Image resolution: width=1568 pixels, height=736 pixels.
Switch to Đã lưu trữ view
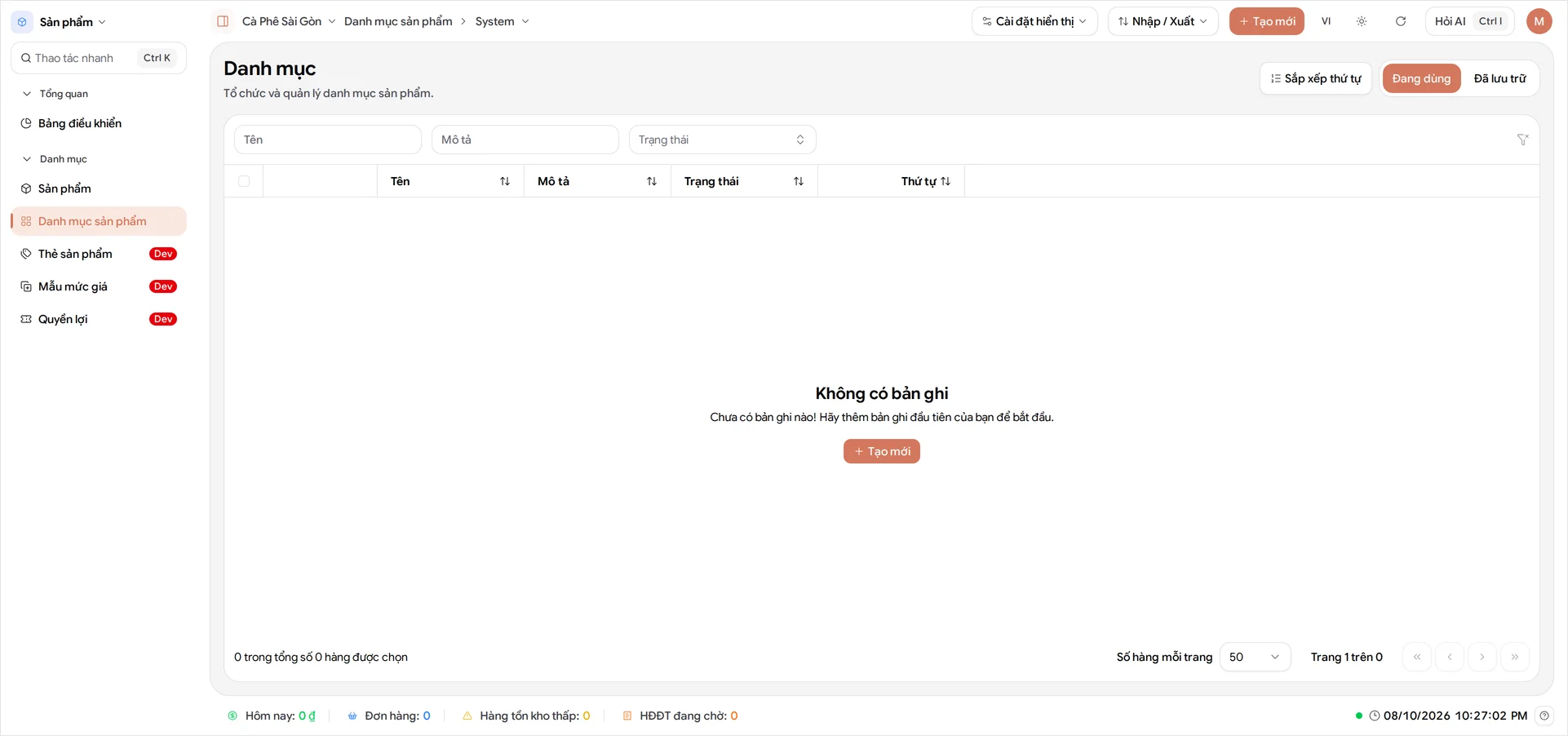coord(1499,78)
